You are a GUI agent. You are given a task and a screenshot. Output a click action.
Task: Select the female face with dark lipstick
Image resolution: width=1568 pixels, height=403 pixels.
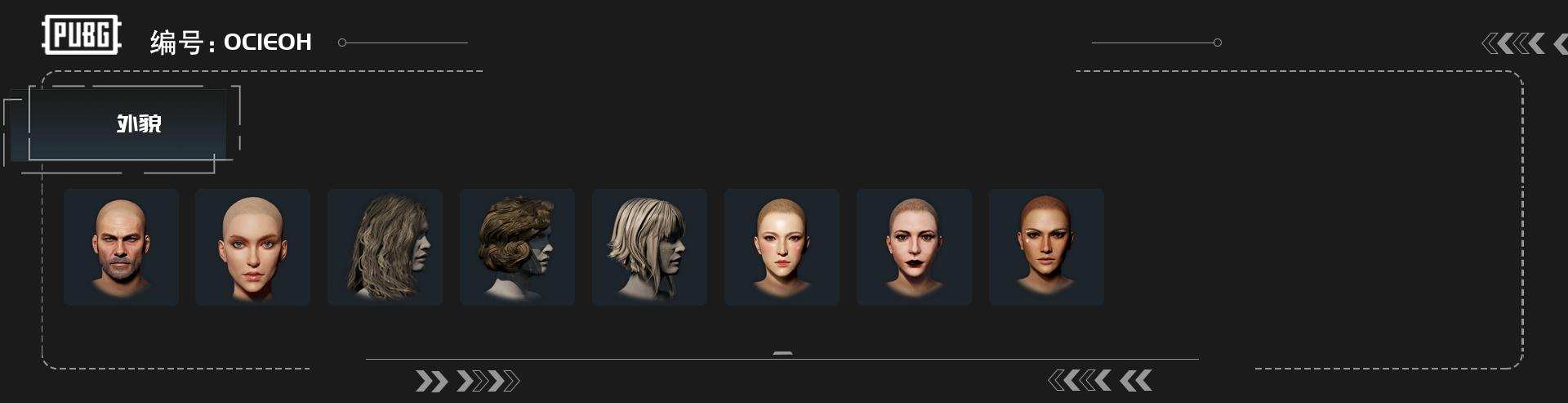pyautogui.click(x=914, y=247)
